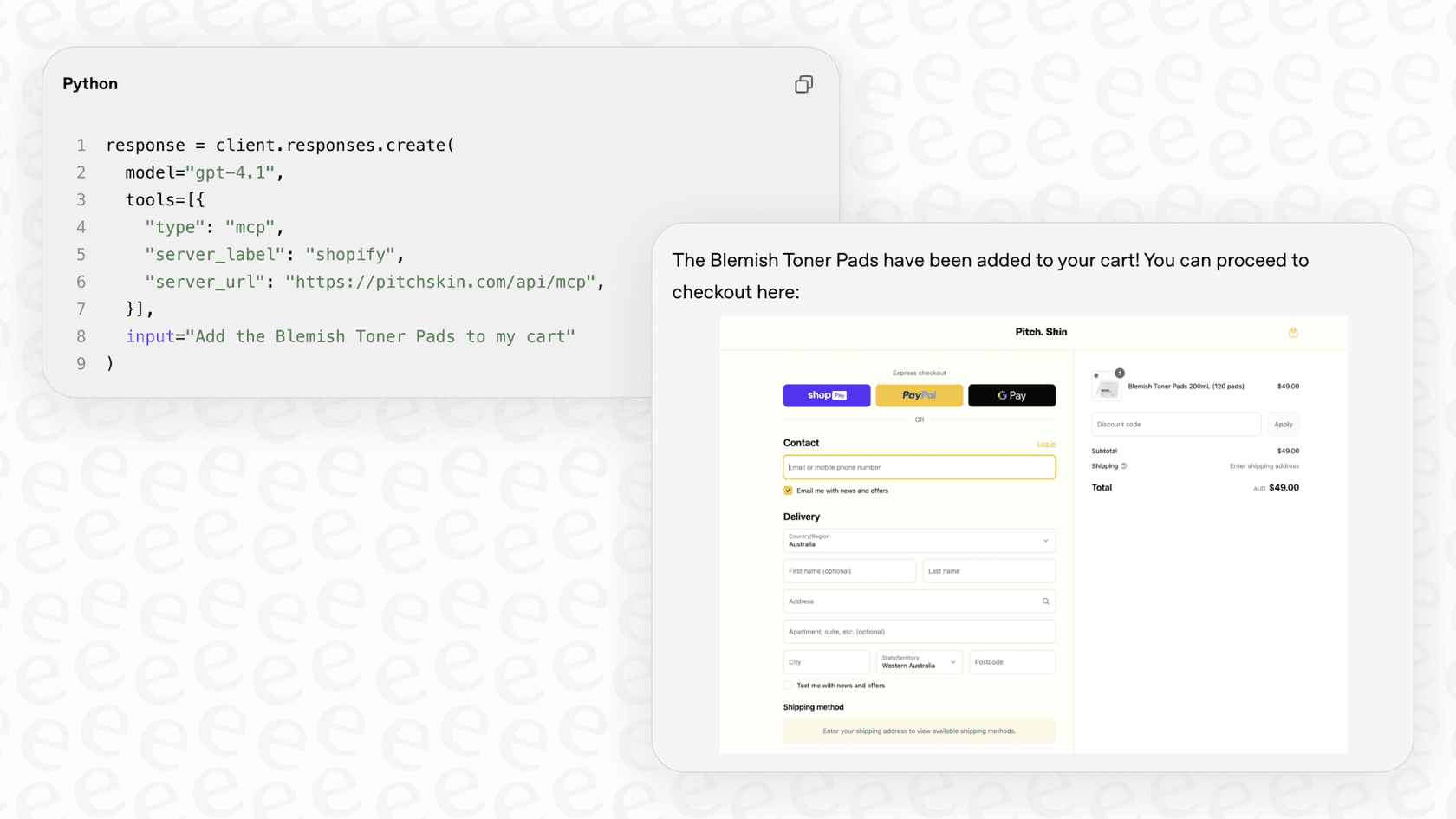Uncheck Email me with news and offers
The image size is (1456, 819).
coord(788,490)
